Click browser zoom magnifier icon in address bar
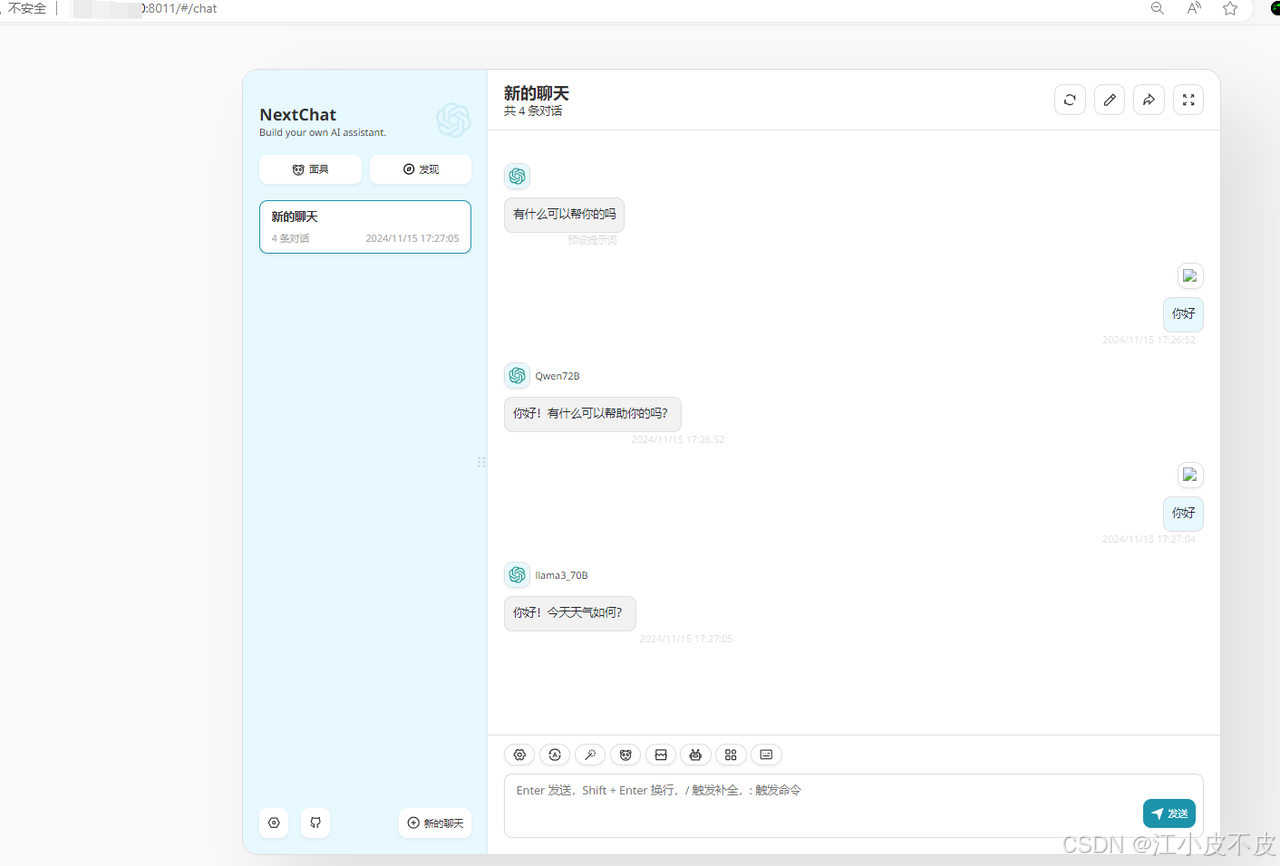 coord(1157,8)
